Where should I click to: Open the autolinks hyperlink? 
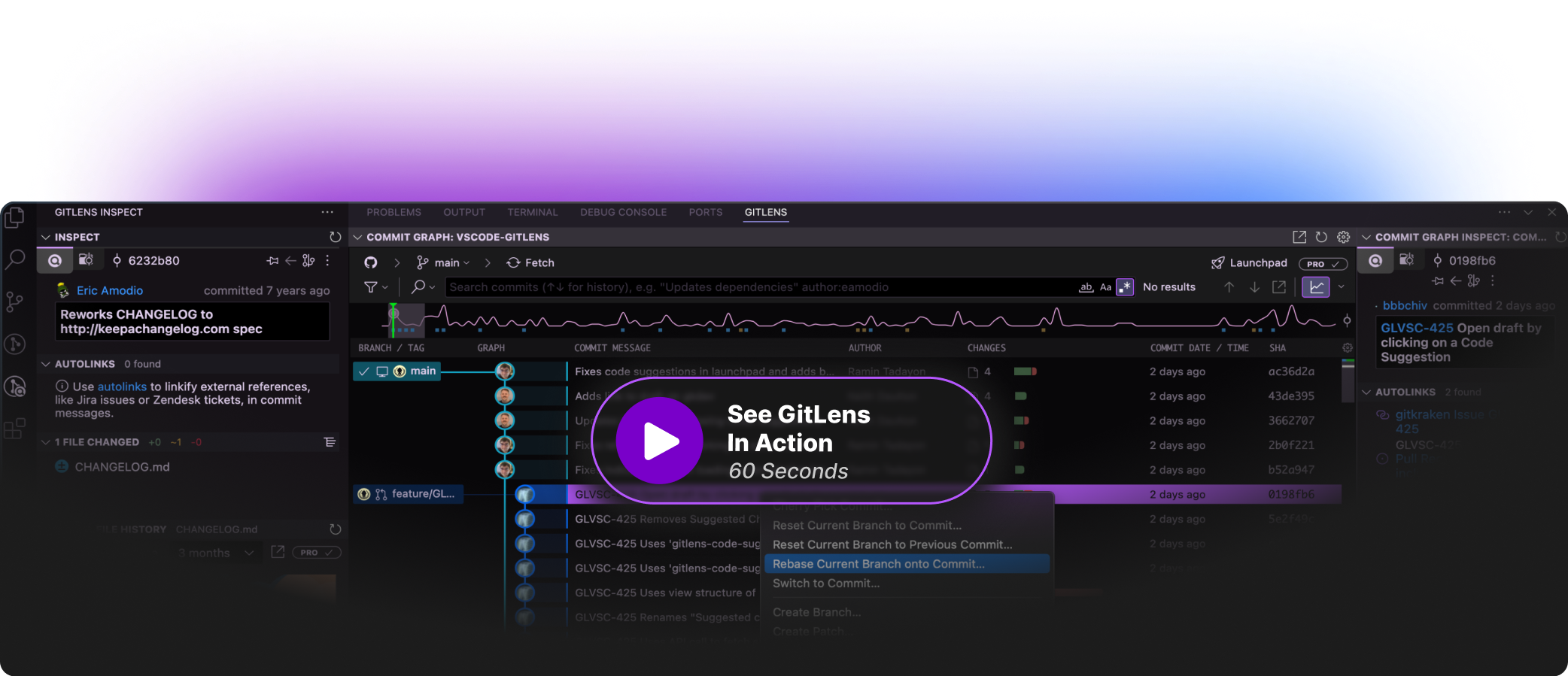tap(122, 387)
